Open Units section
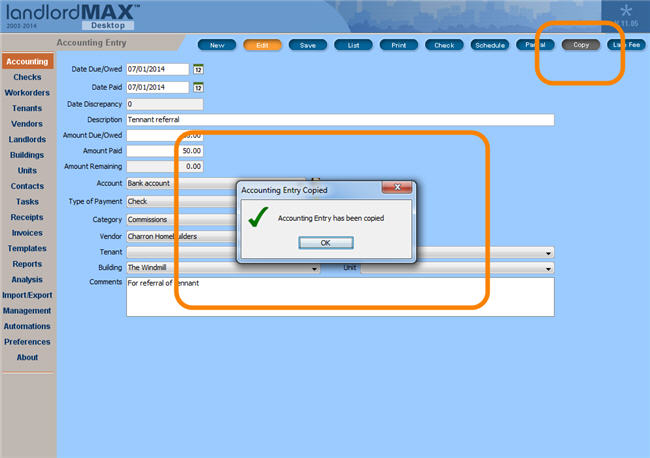The image size is (650, 458). [x=27, y=170]
